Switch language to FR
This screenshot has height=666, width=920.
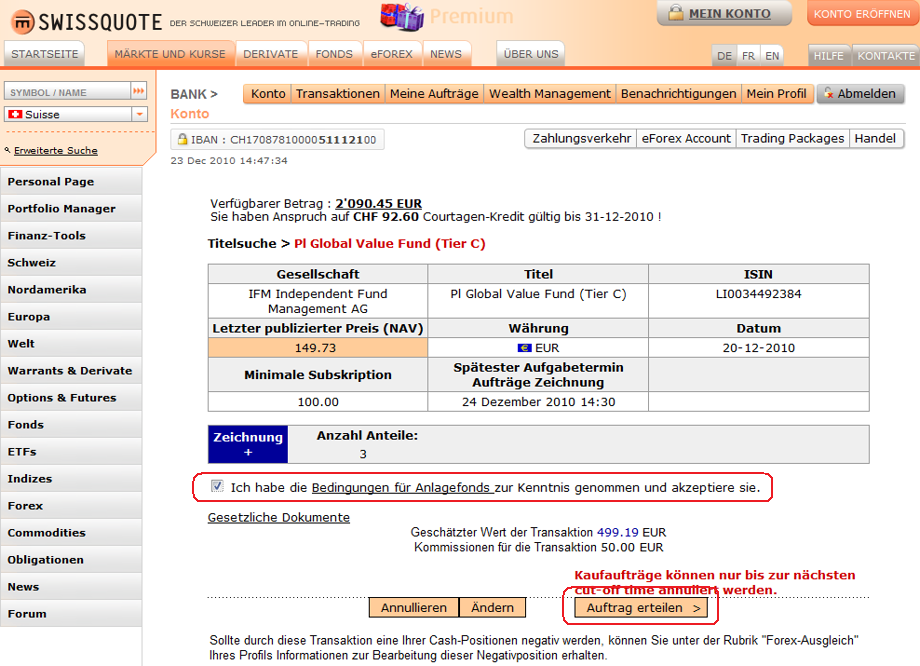click(749, 56)
